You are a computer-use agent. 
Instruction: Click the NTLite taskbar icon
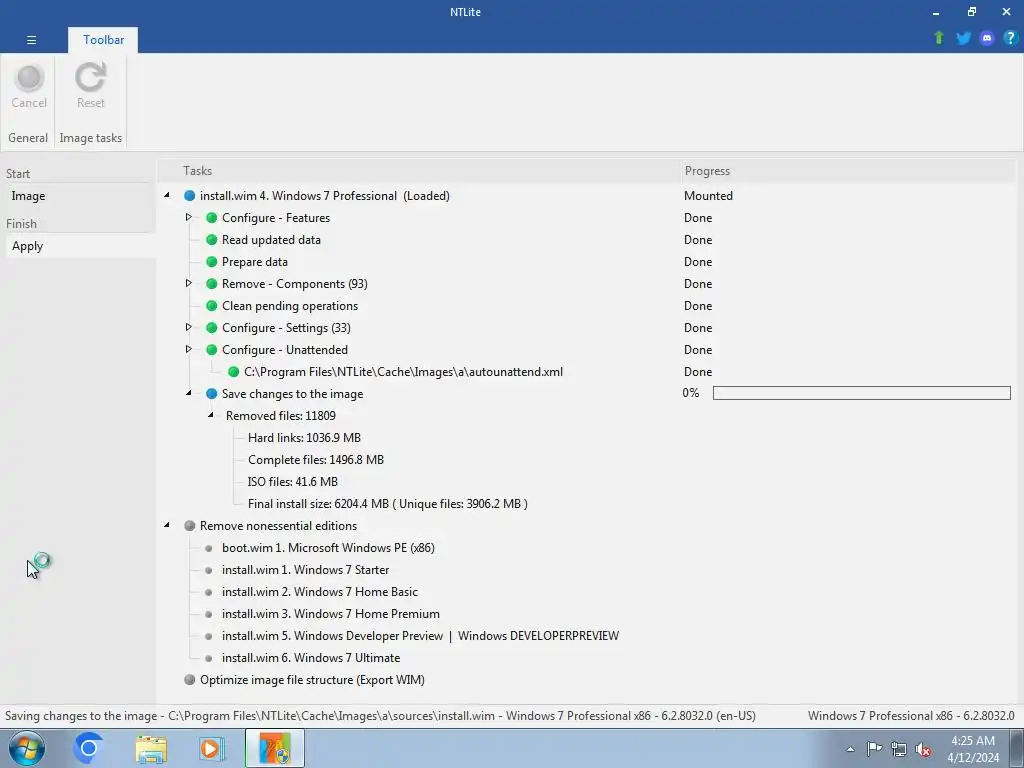(x=274, y=748)
